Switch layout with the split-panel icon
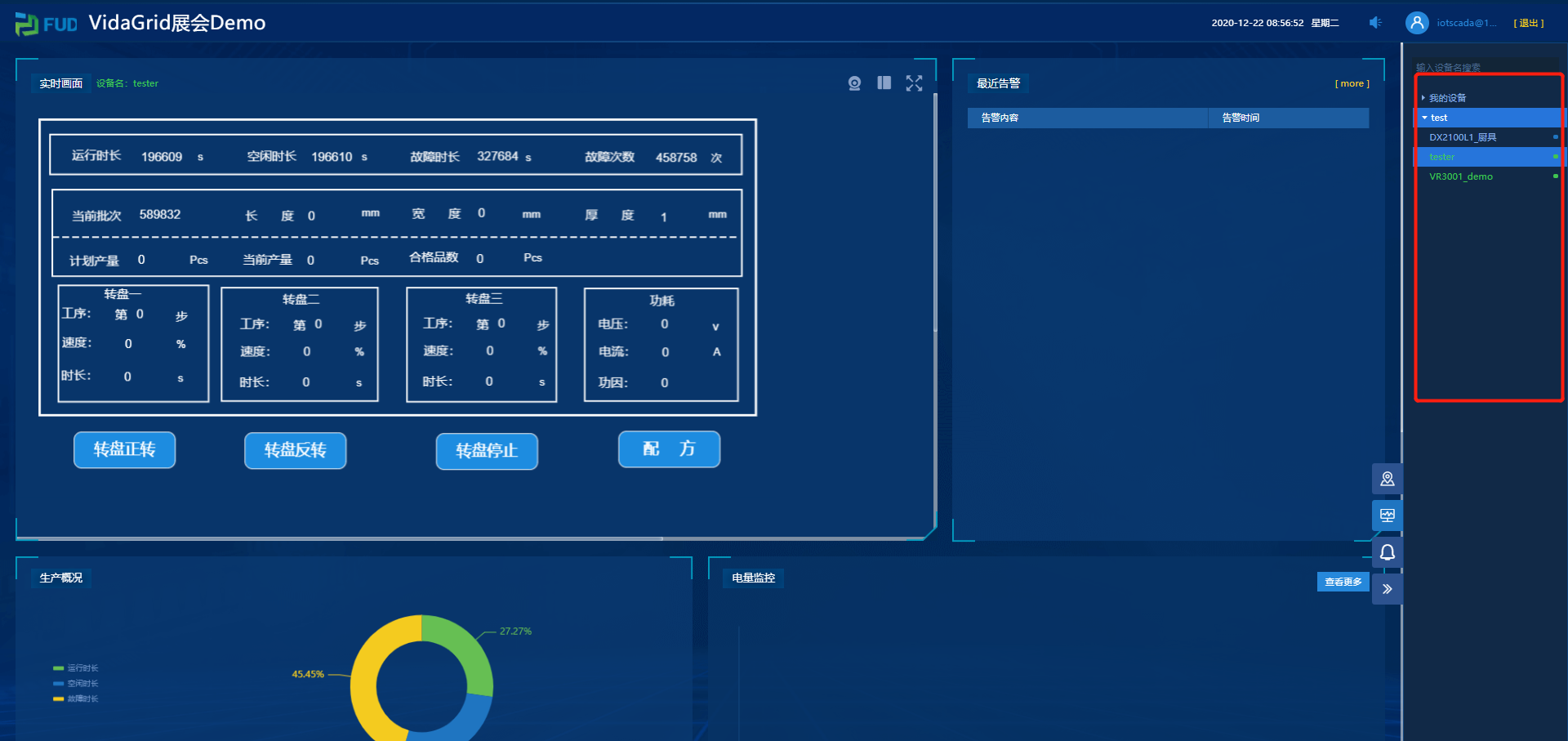 [x=884, y=83]
